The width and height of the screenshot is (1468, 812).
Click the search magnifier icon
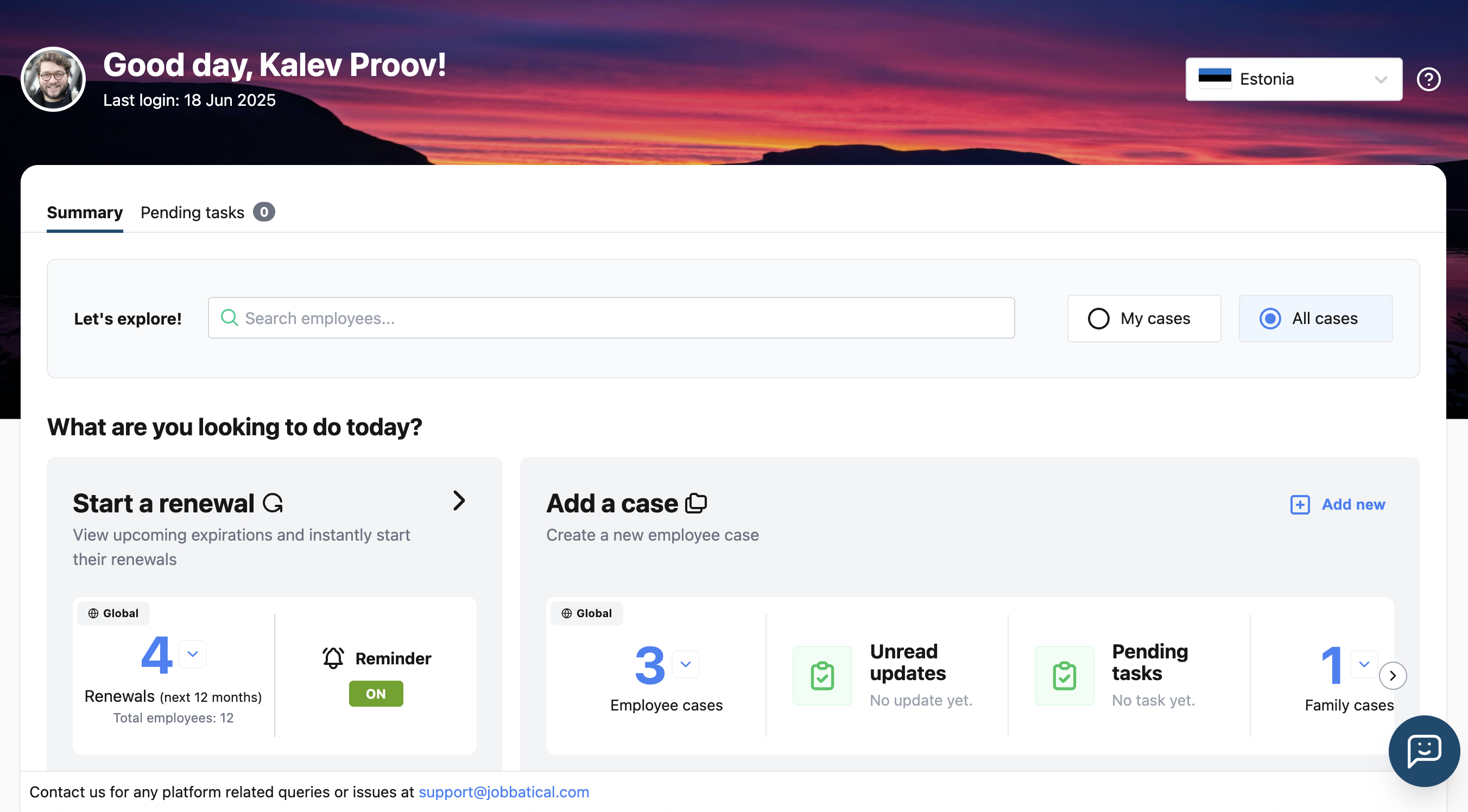229,318
